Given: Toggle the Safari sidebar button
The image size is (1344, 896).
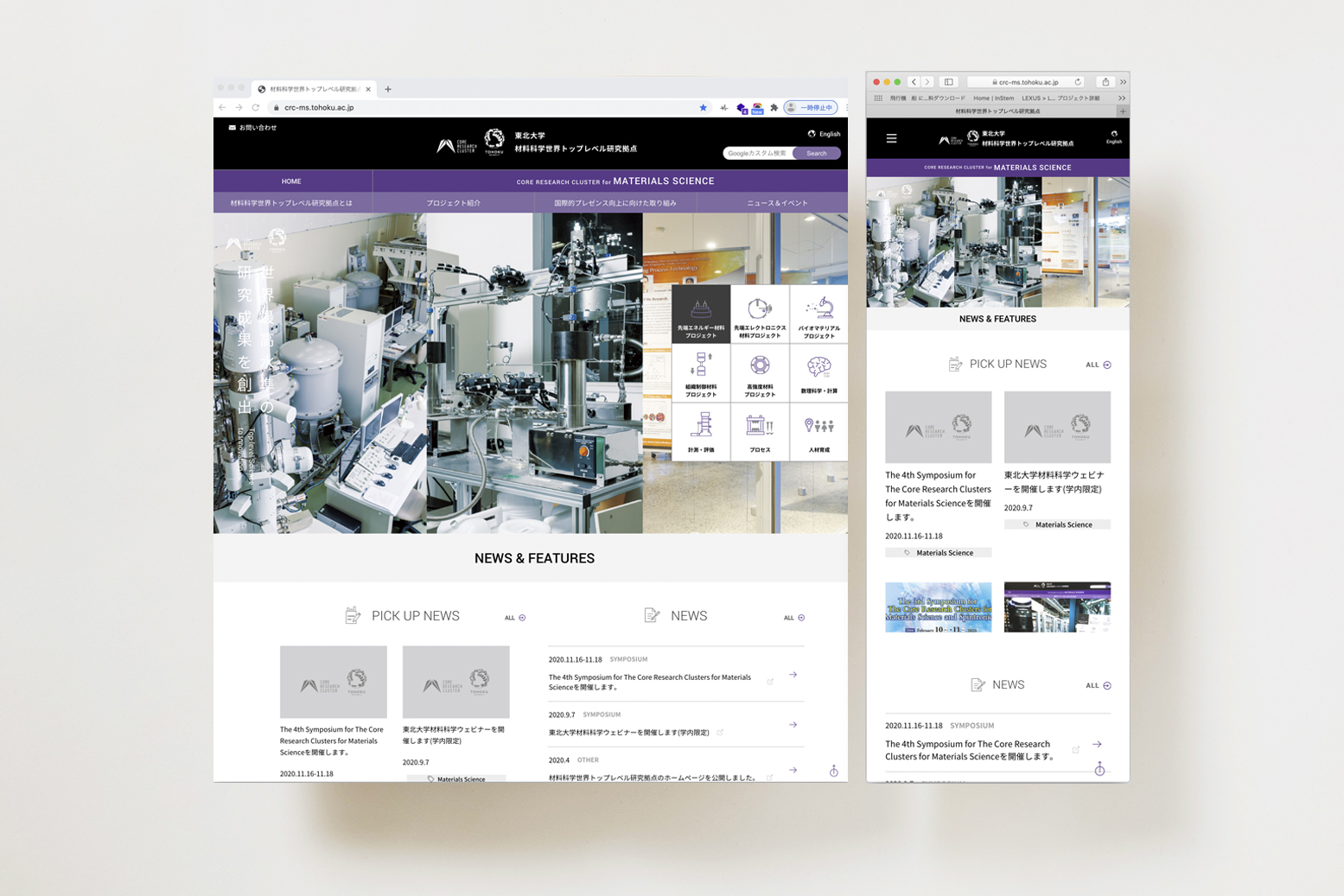Looking at the screenshot, I should 949,82.
